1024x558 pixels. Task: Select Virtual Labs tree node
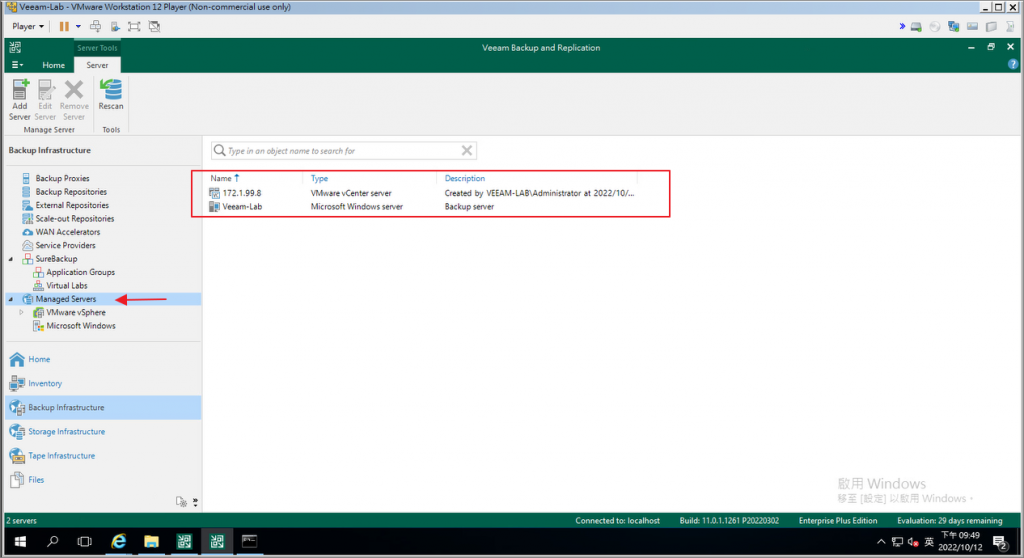tap(67, 286)
